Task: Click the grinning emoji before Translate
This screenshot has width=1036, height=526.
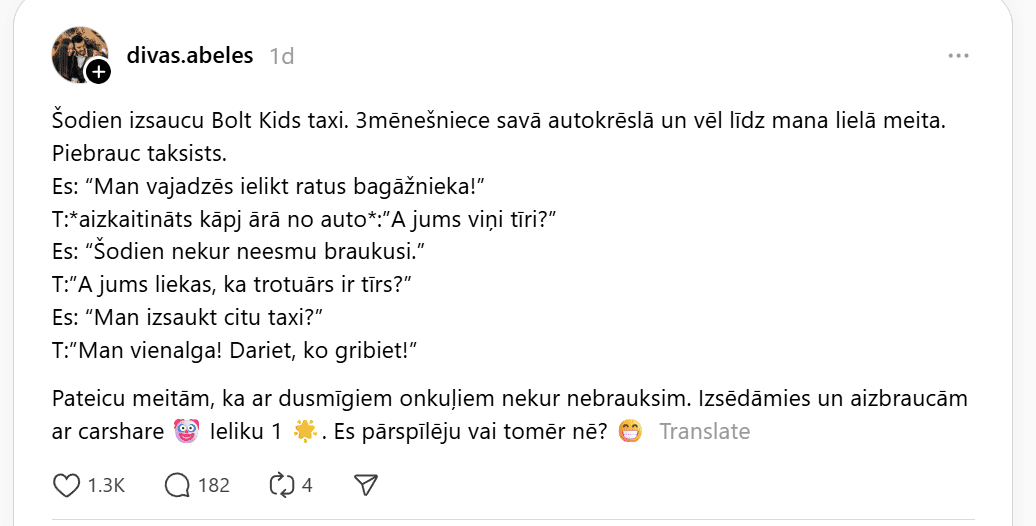Action: pos(630,432)
